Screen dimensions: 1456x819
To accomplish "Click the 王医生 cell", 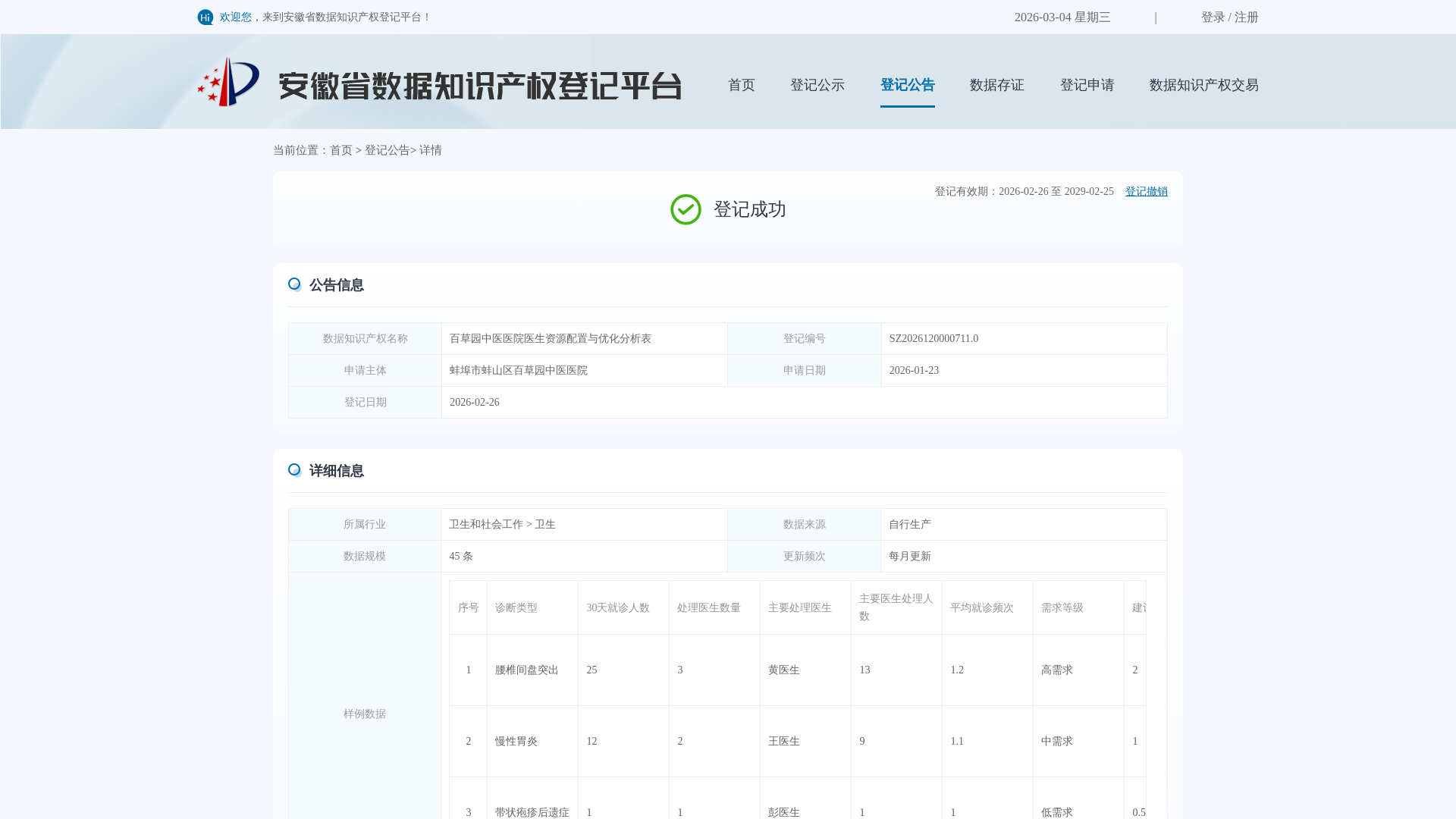I will coord(805,742).
